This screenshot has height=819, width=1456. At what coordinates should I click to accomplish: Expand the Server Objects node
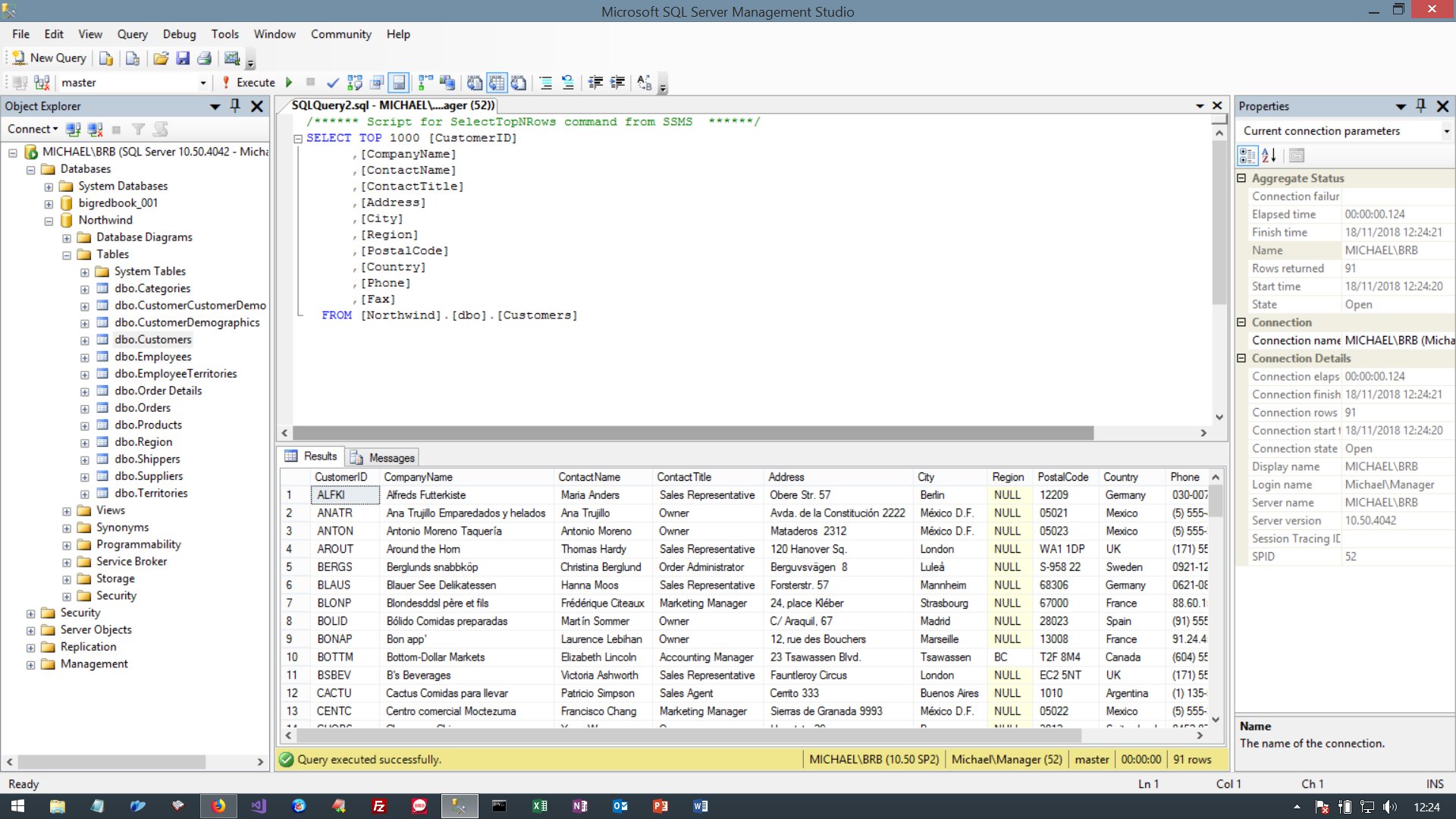tap(30, 631)
